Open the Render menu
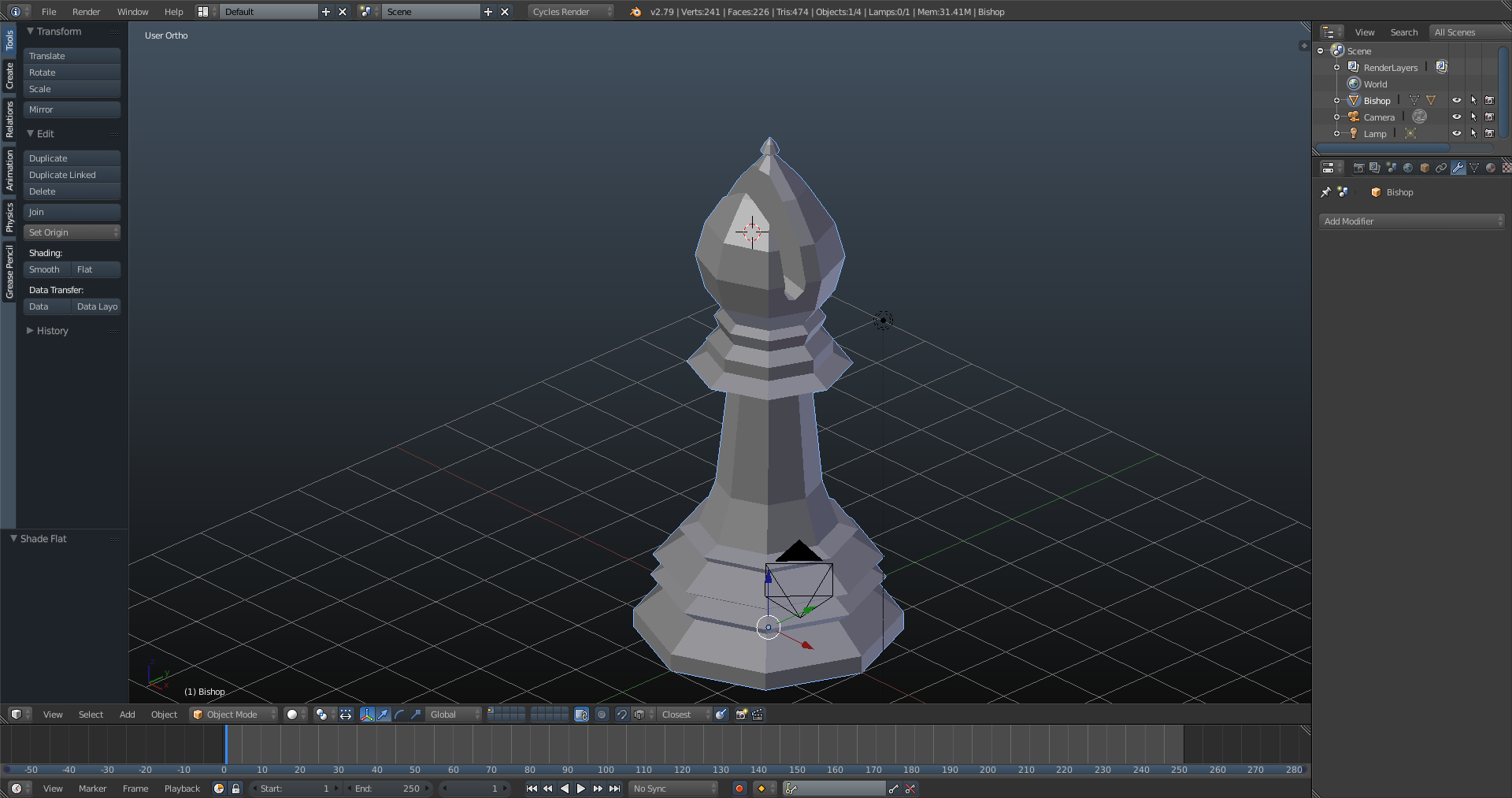 (87, 12)
